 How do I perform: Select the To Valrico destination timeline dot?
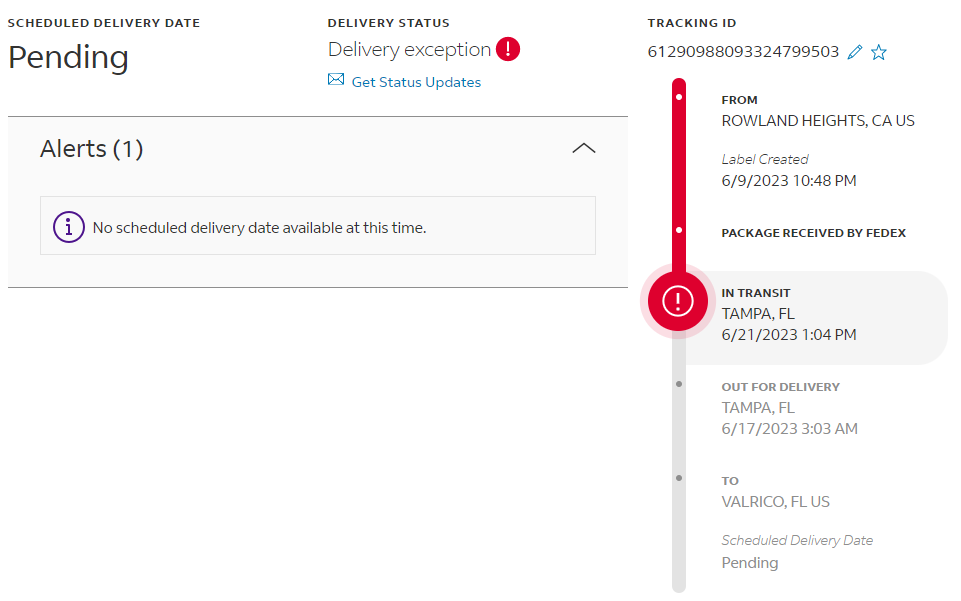tap(679, 478)
